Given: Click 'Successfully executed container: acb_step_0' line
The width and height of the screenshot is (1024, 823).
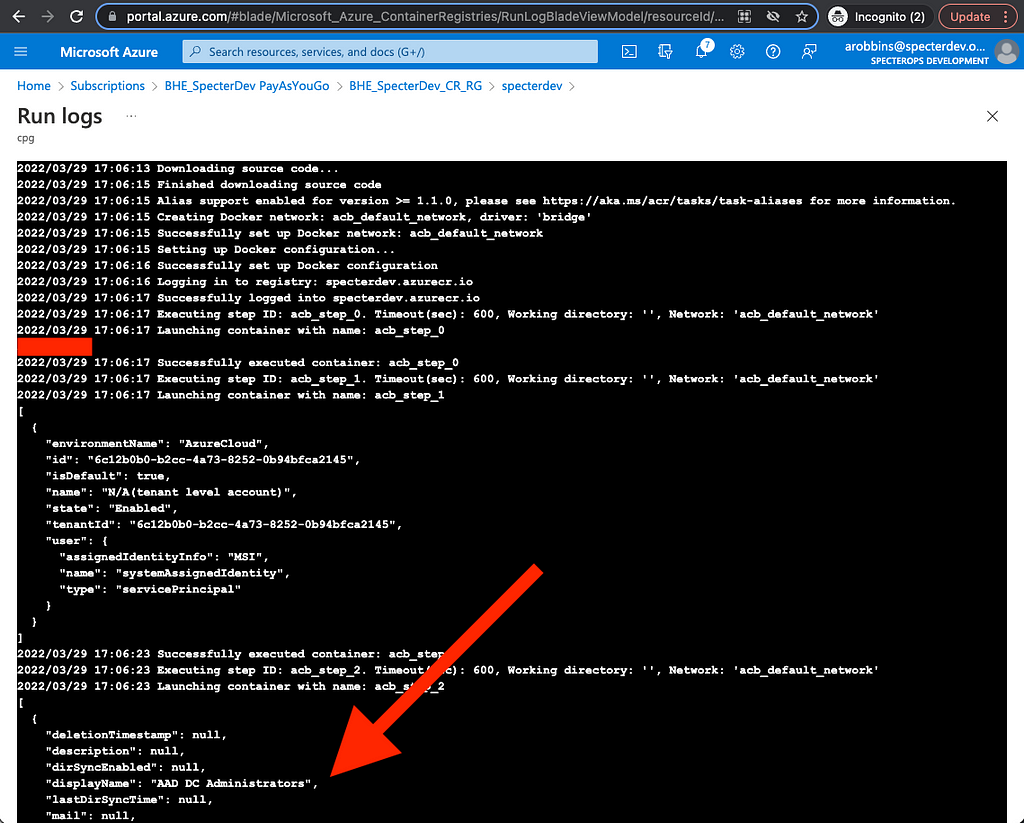Looking at the screenshot, I should click(x=238, y=363).
